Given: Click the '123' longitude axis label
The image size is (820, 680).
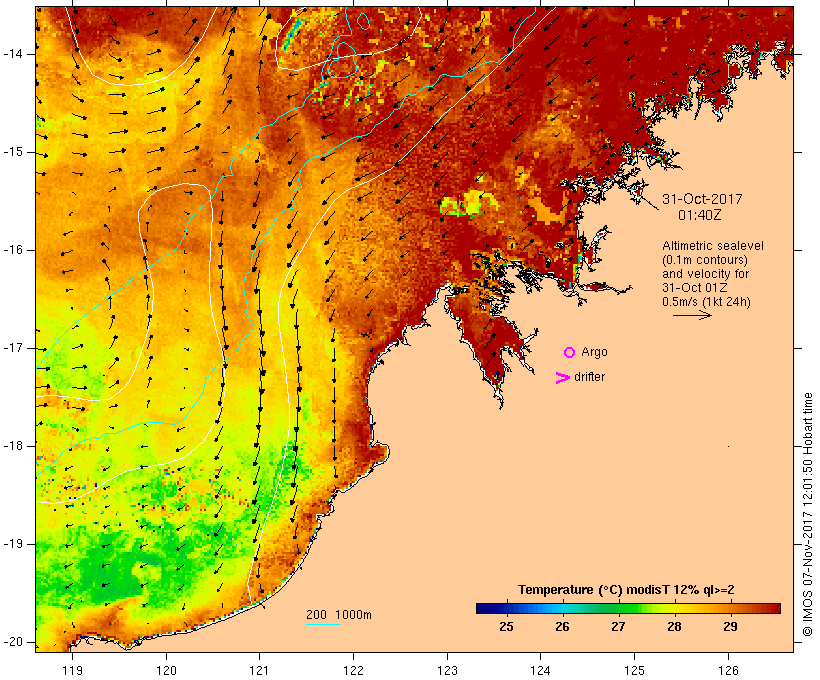Looking at the screenshot, I should [447, 670].
